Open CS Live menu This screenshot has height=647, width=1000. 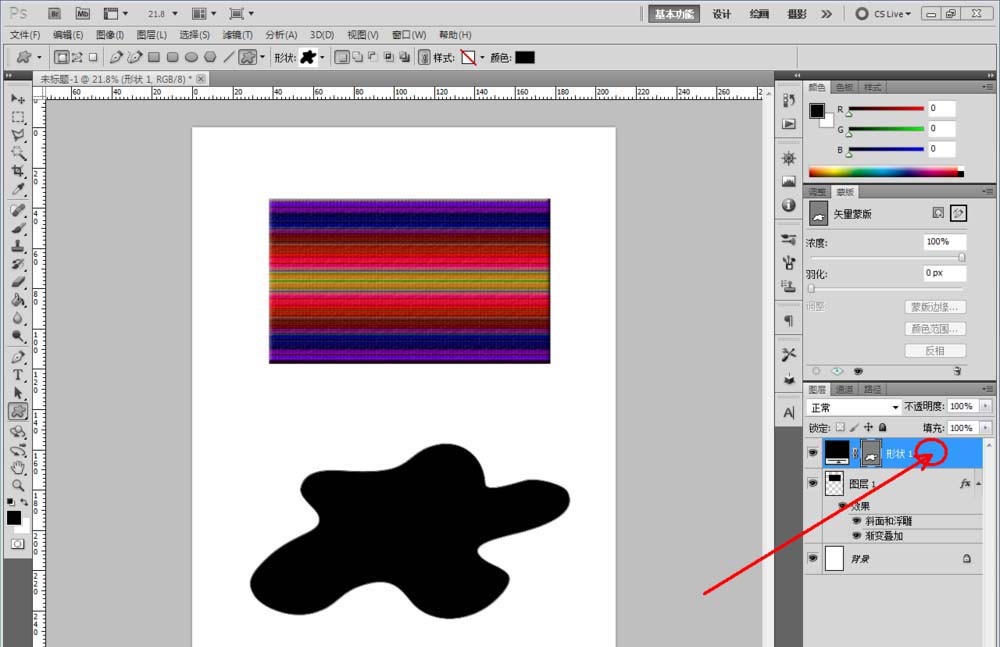(883, 13)
